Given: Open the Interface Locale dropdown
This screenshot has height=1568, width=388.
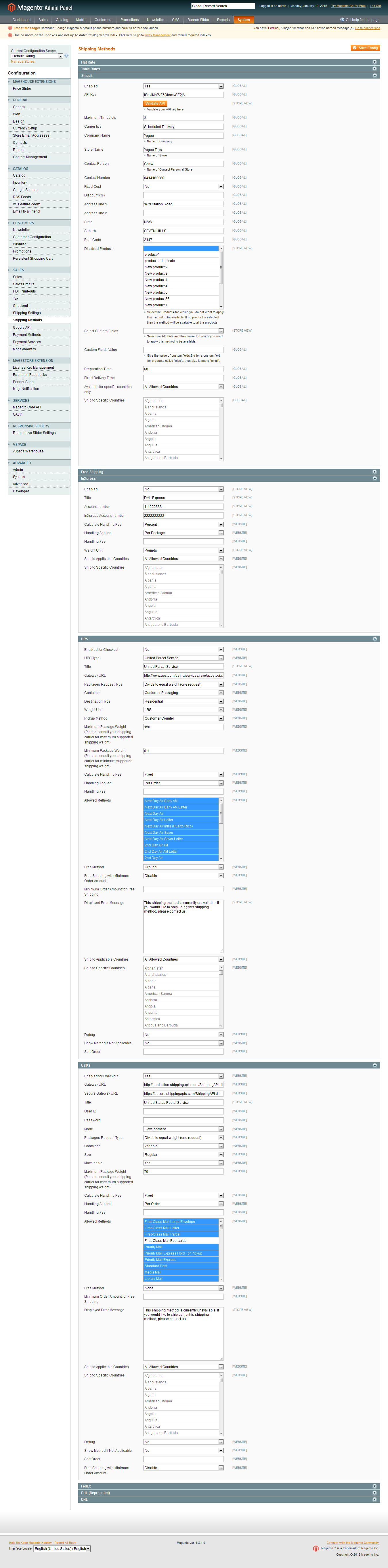Looking at the screenshot, I should pyautogui.click(x=62, y=1548).
